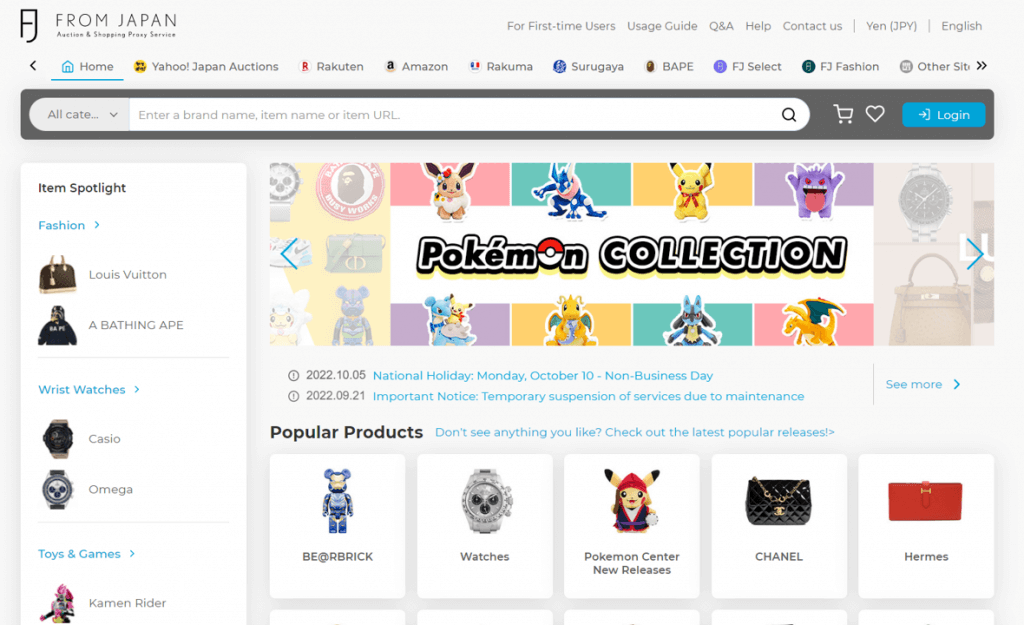Open the Q&A link
The image size is (1024, 625).
pos(721,26)
